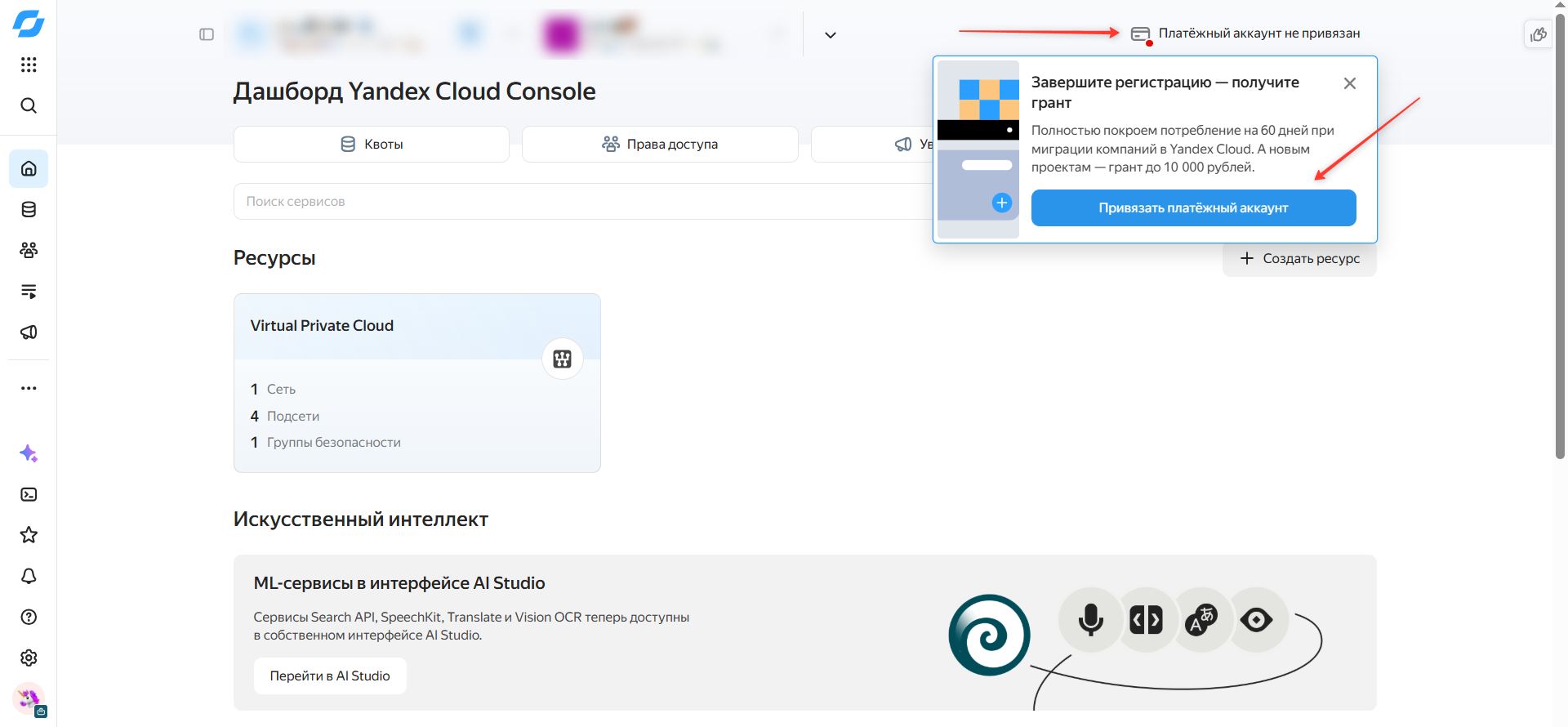
Task: Open favorites star in sidebar
Action: (29, 535)
